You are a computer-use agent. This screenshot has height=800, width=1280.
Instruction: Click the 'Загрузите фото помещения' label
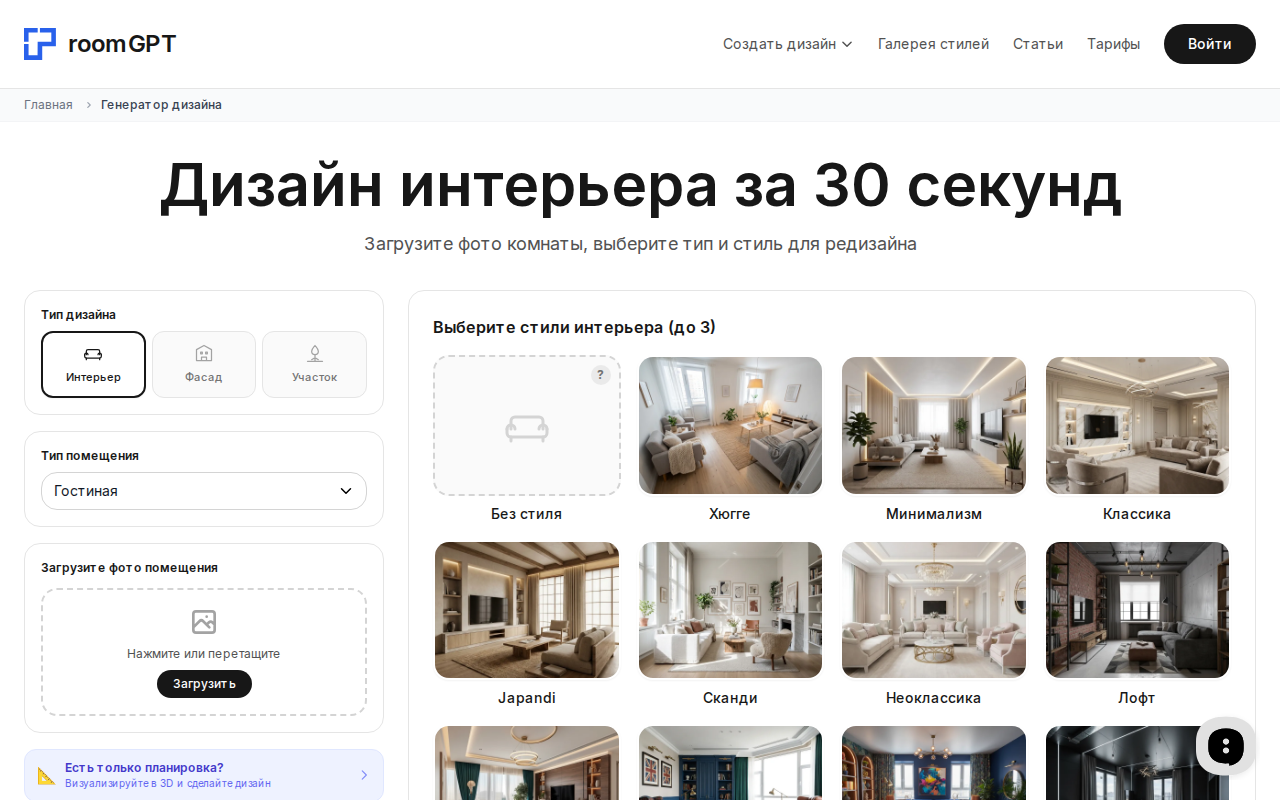click(x=129, y=567)
